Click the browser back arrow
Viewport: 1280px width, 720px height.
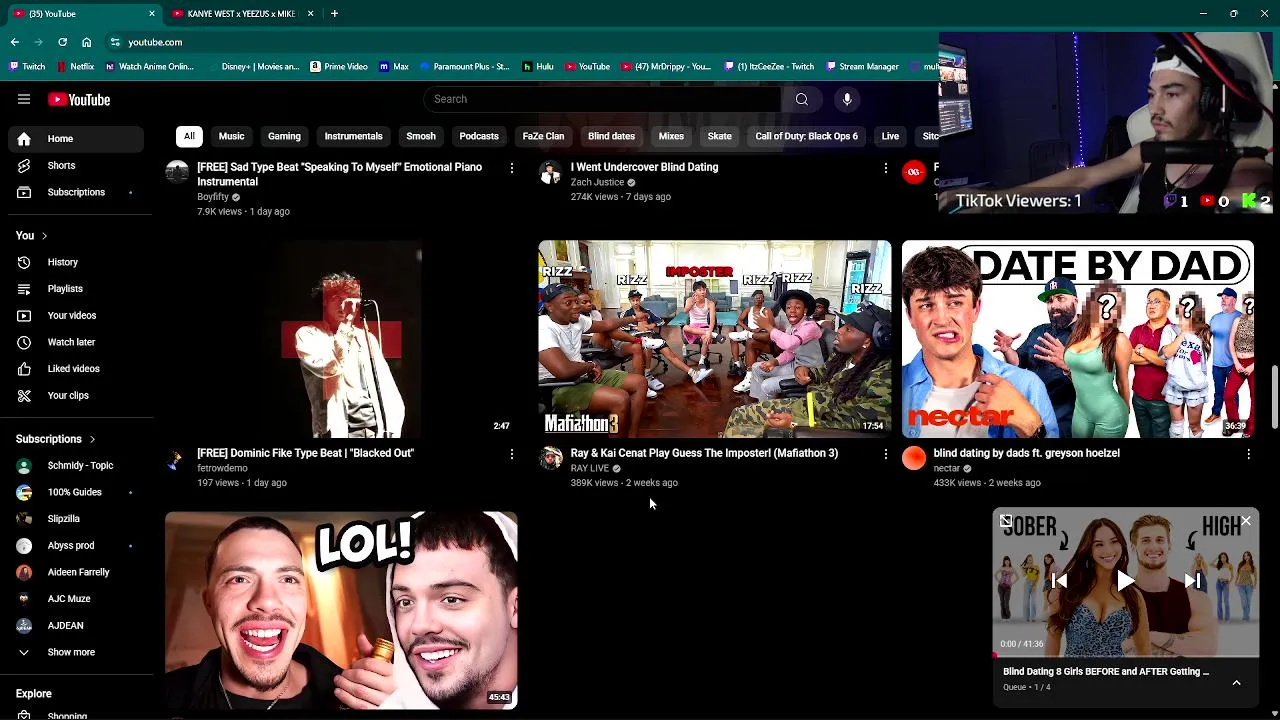[x=14, y=42]
